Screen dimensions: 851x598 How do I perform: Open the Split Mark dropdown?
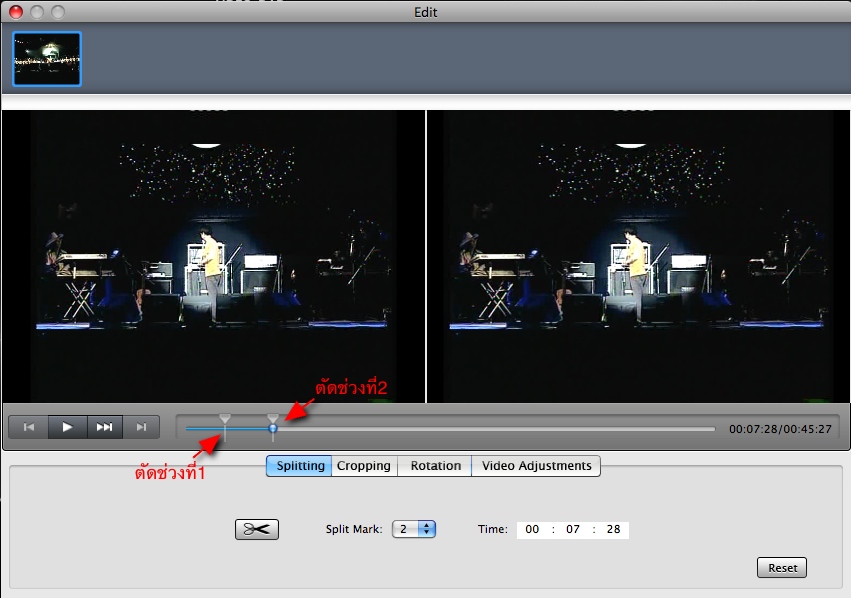point(414,529)
